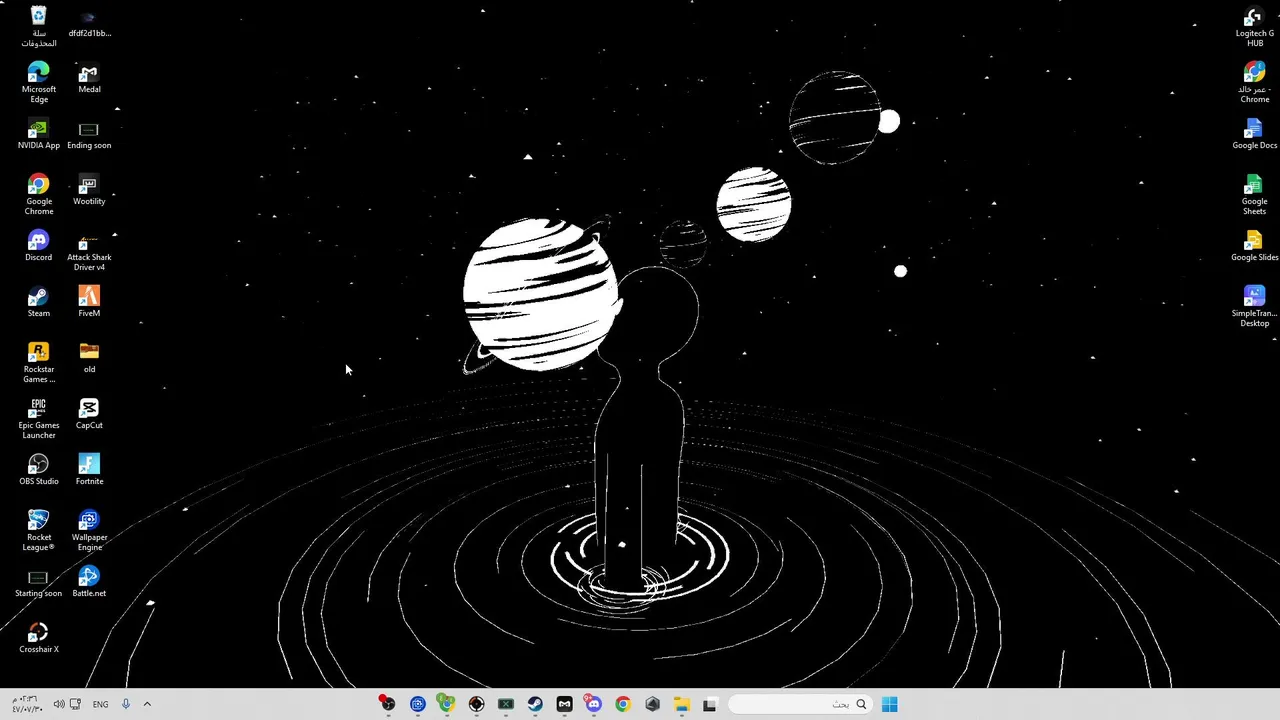1280x720 pixels.
Task: Select the Medal desktop shortcut
Action: 89,78
